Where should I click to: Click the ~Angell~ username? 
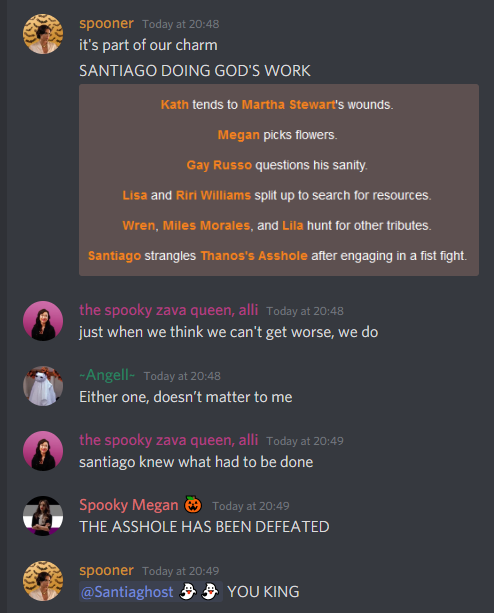(x=107, y=375)
